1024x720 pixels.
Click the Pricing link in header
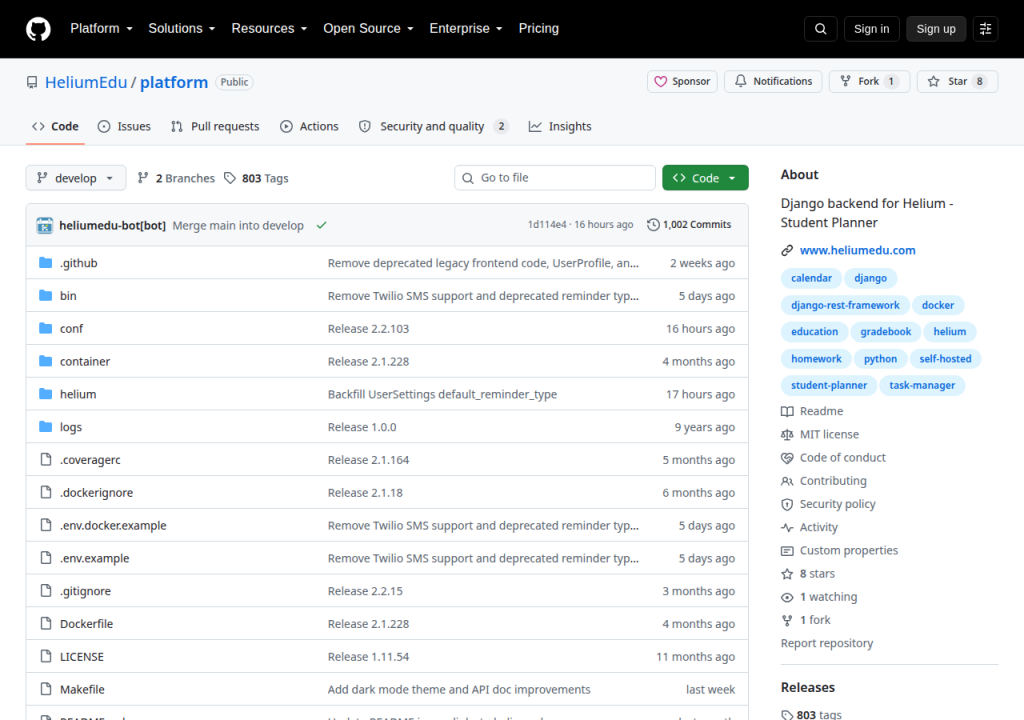click(x=539, y=29)
